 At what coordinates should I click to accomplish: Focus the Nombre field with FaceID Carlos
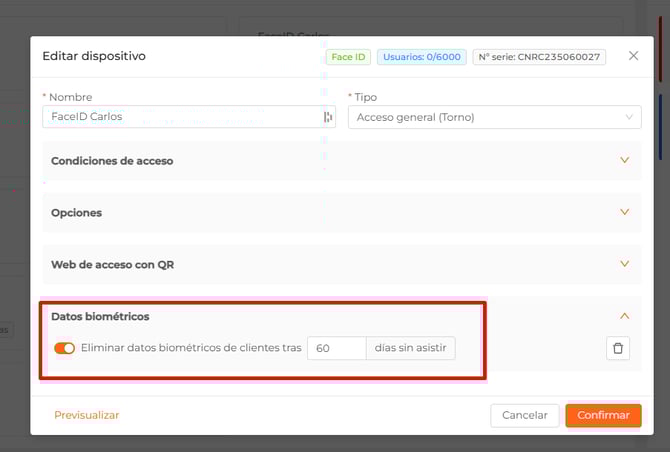coord(180,117)
